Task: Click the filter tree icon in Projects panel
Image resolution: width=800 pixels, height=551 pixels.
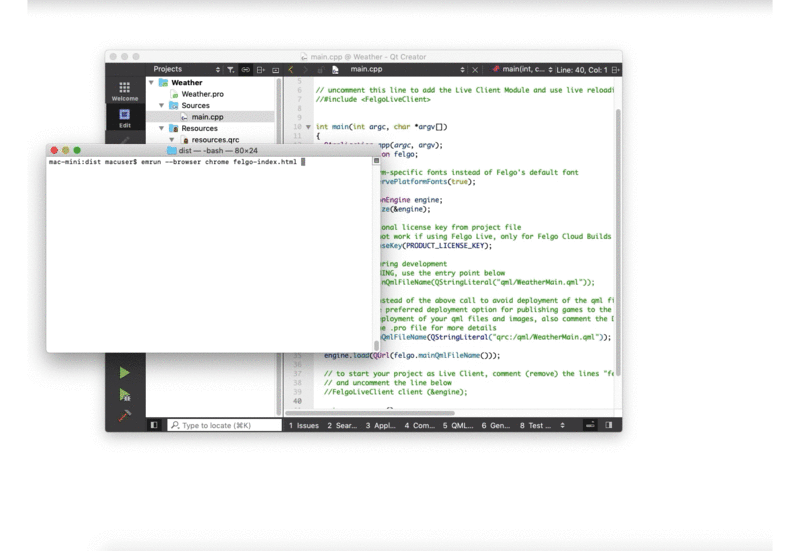Action: coord(231,69)
